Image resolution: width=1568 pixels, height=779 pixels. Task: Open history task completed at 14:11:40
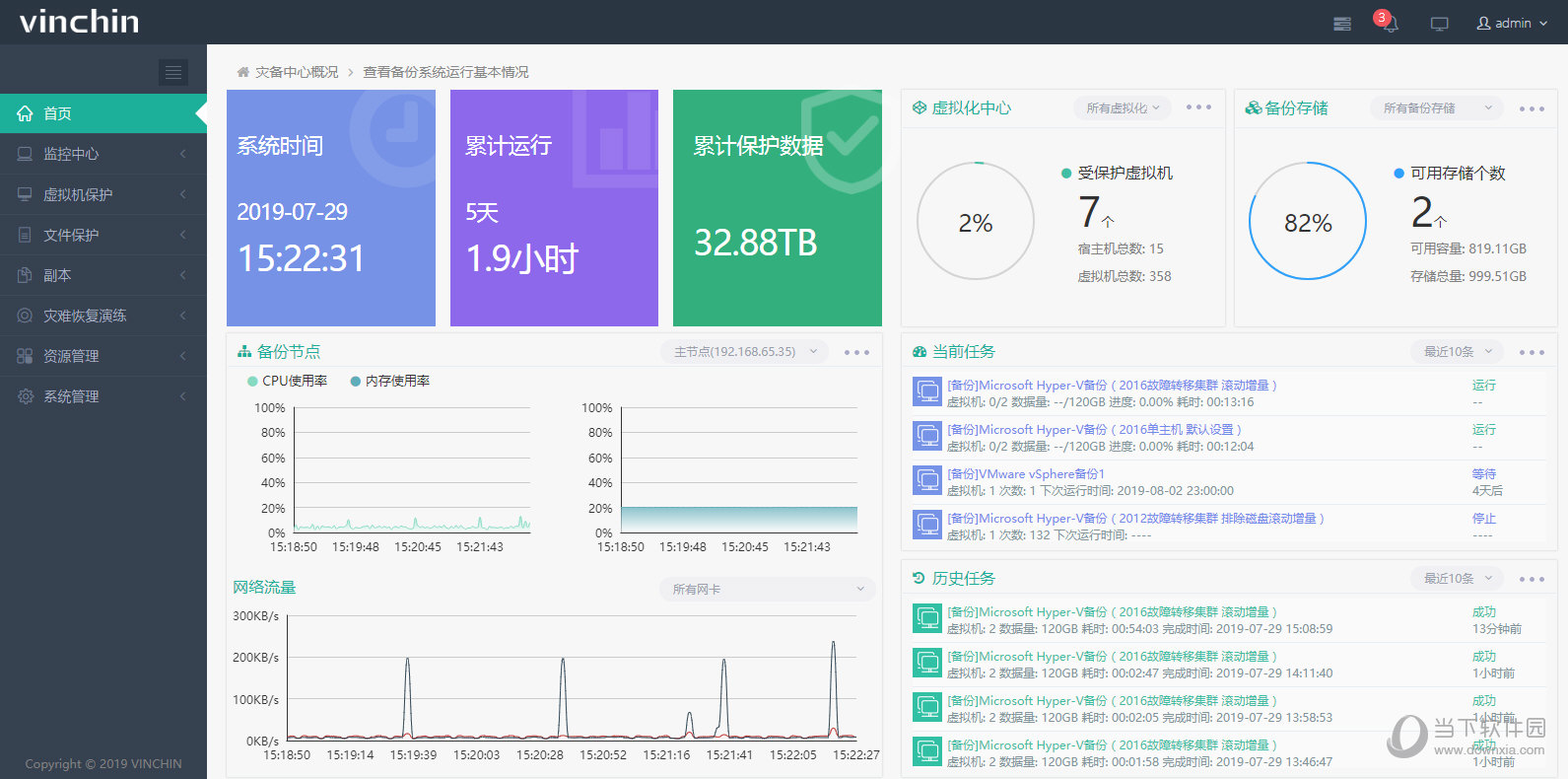[x=1112, y=657]
